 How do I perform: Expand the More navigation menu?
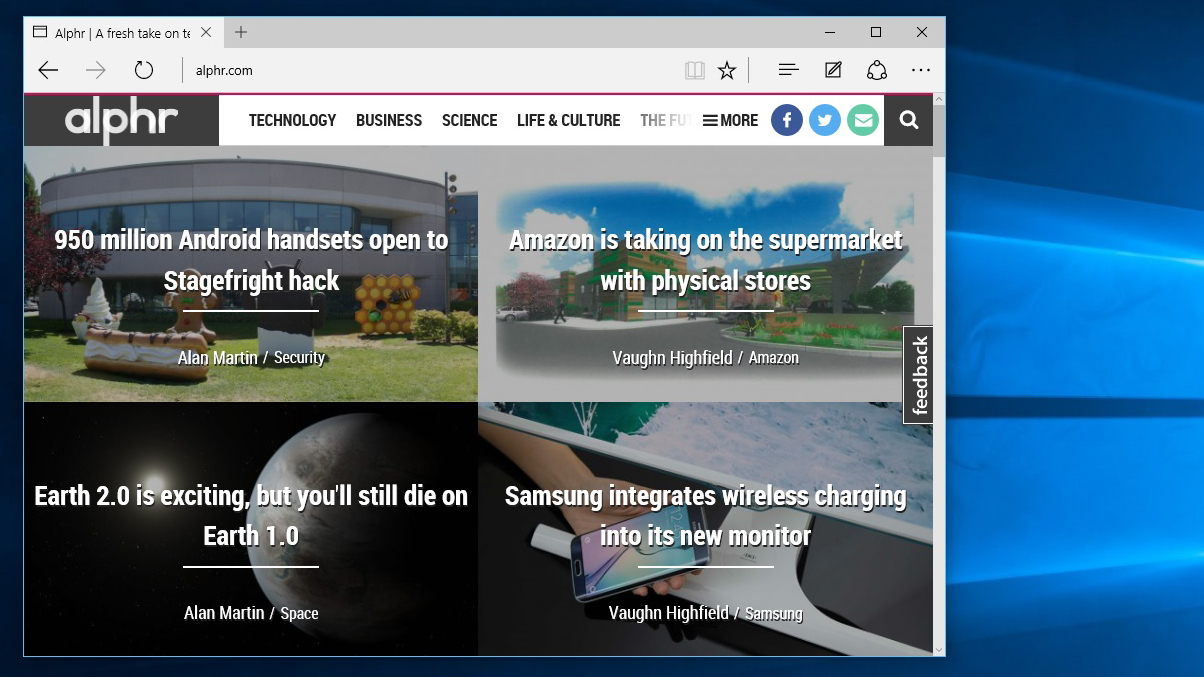[730, 120]
